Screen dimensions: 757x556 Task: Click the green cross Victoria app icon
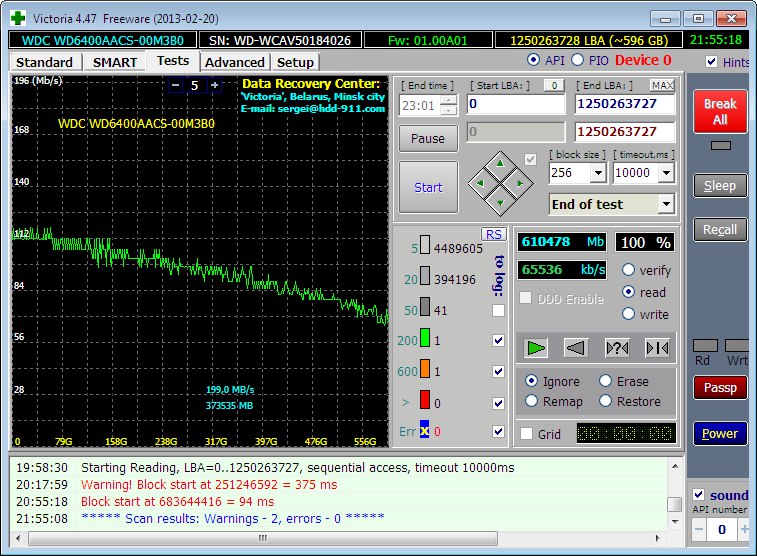18,18
